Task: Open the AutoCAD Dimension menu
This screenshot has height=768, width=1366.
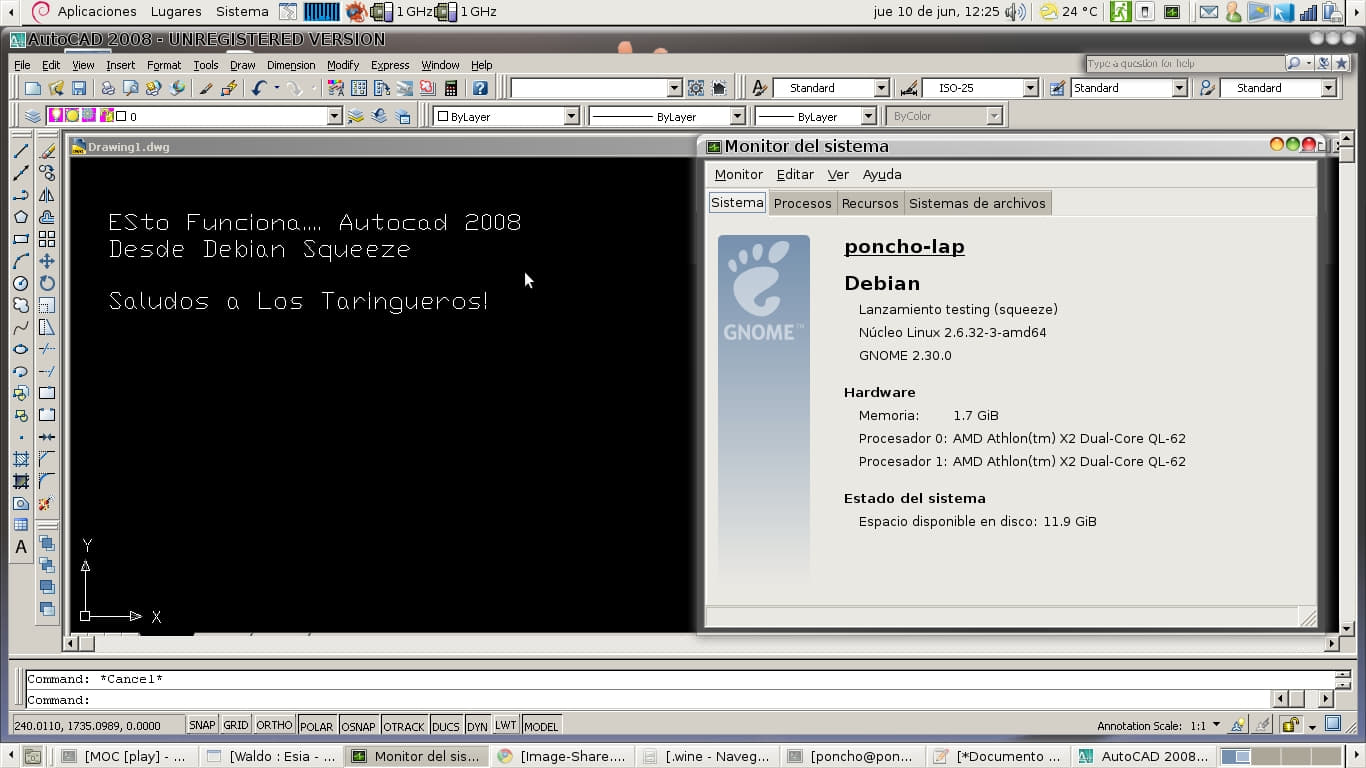Action: click(291, 65)
